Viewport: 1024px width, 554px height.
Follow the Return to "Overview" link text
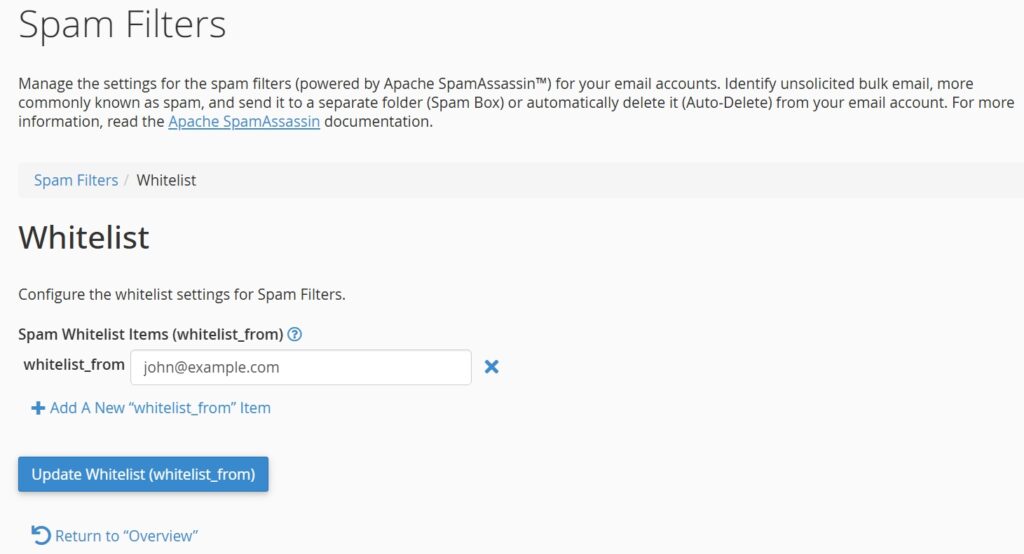pyautogui.click(x=126, y=536)
